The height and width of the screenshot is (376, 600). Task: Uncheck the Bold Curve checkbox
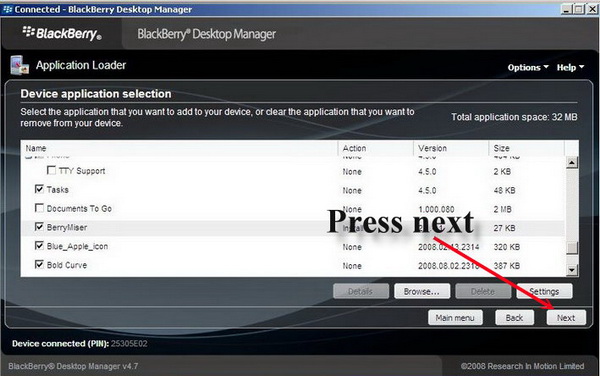point(39,264)
